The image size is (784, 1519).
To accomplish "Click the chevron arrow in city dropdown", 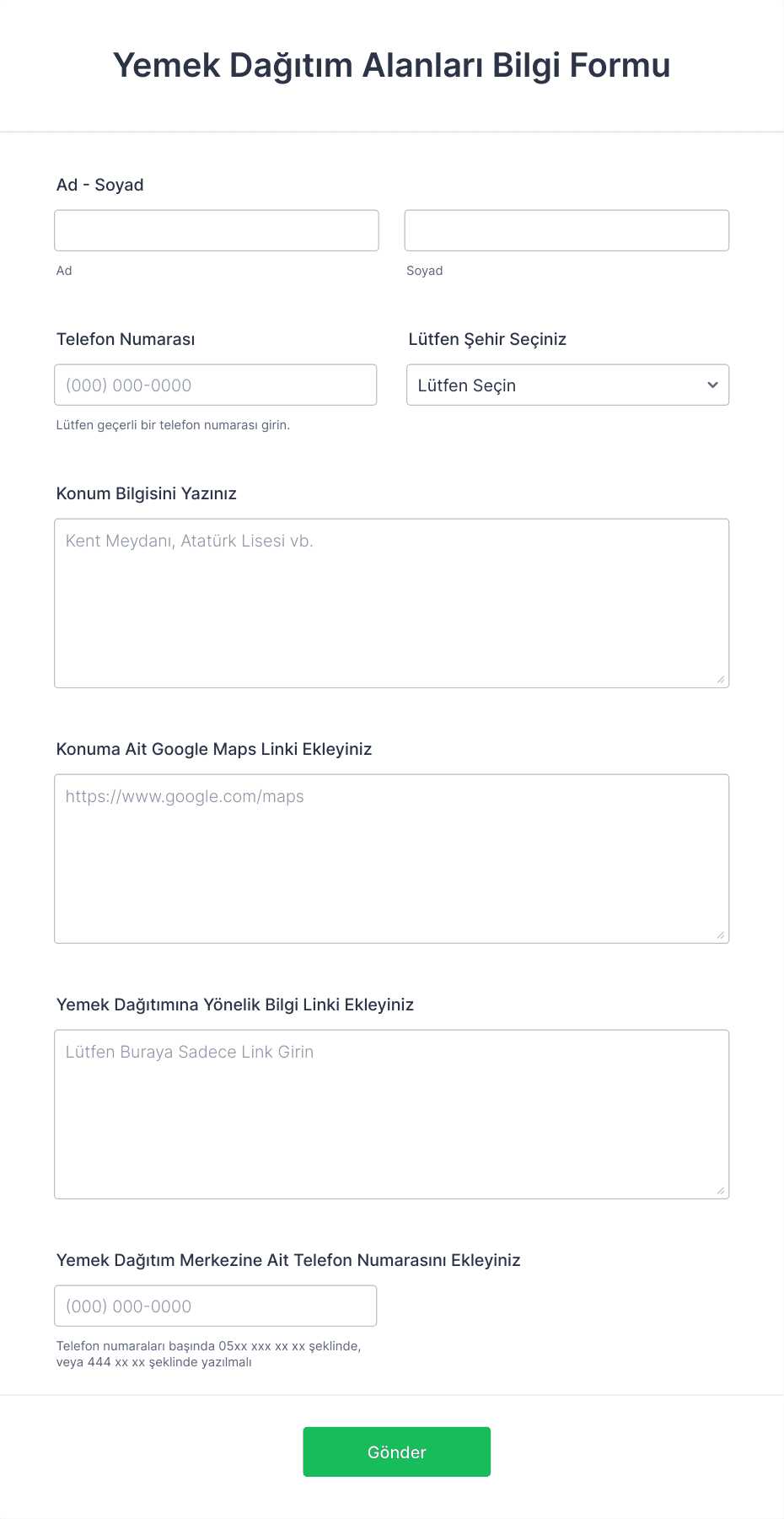I will click(x=712, y=385).
